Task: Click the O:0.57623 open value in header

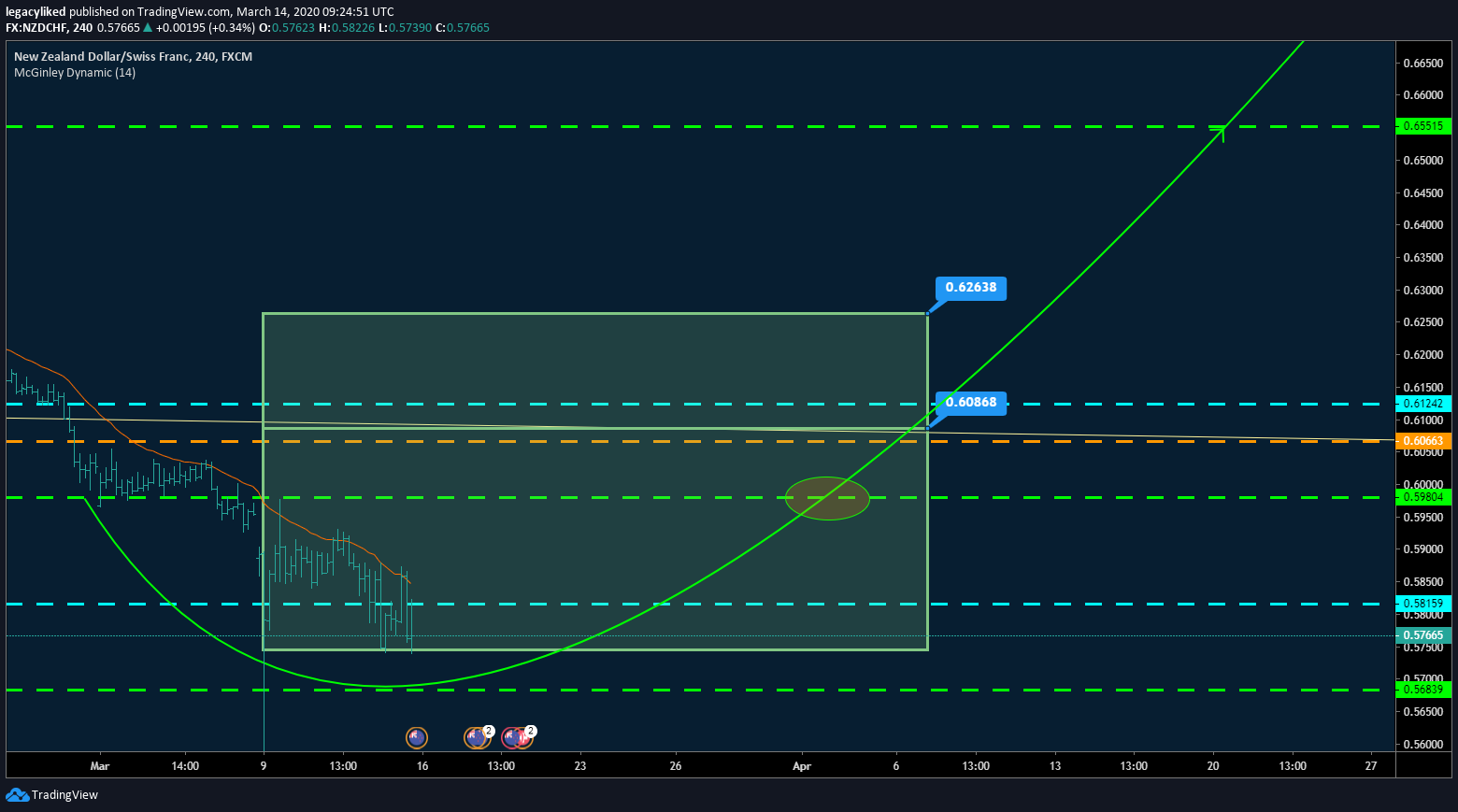Action: [x=287, y=28]
